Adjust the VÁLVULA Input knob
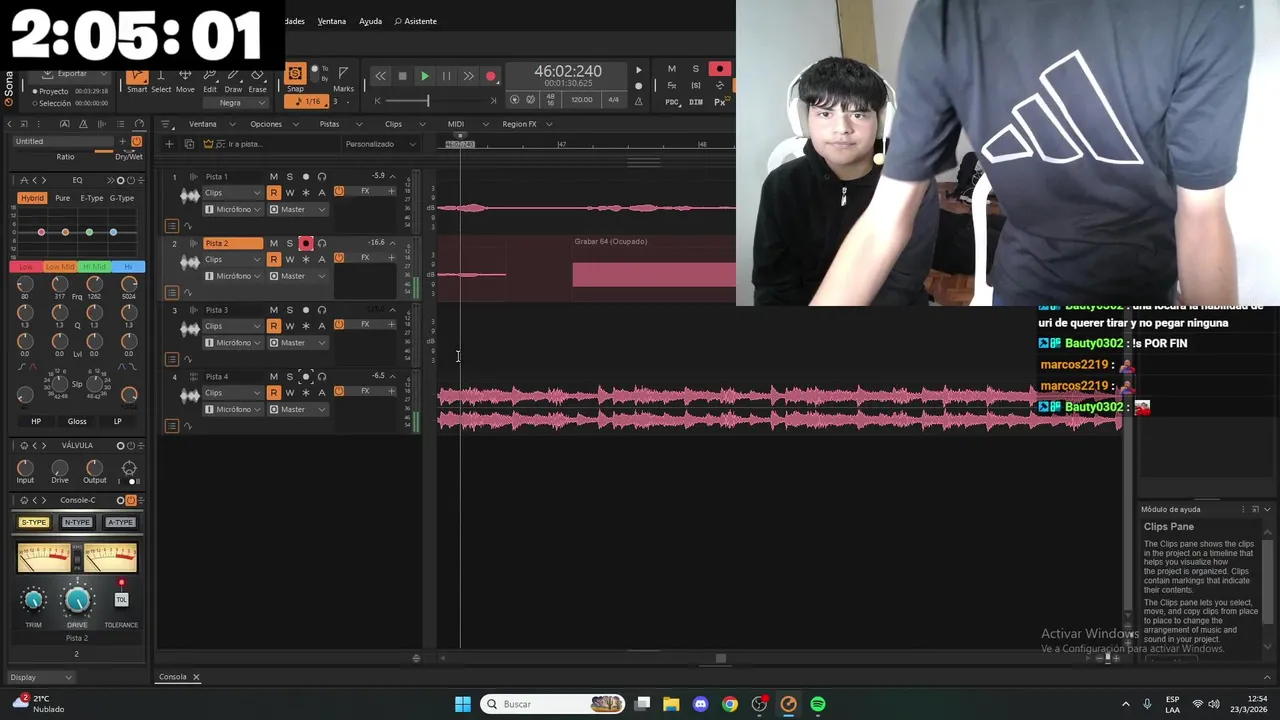This screenshot has height=720, width=1280. coord(25,467)
